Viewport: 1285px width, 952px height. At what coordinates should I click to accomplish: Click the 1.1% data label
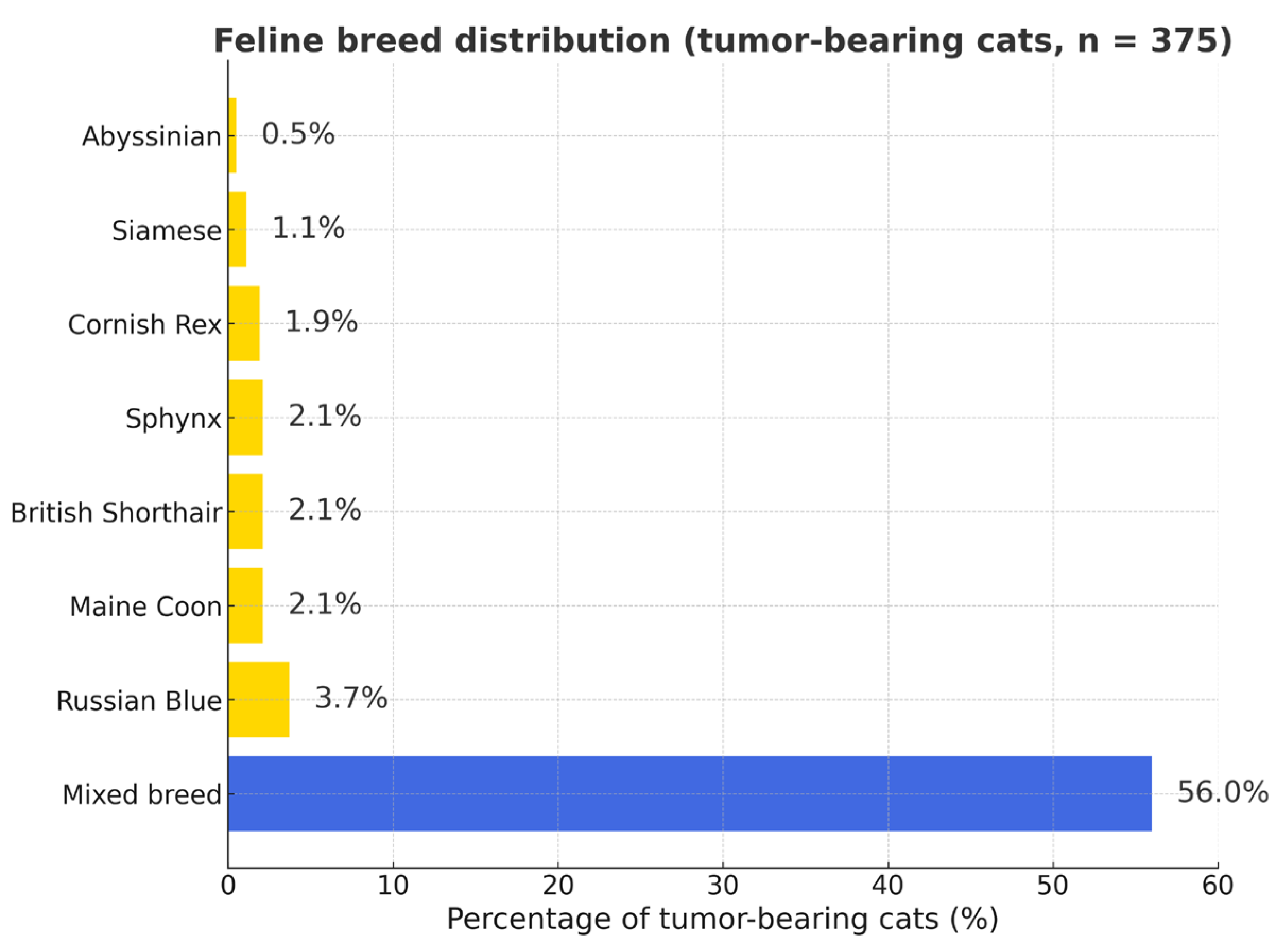pos(308,228)
